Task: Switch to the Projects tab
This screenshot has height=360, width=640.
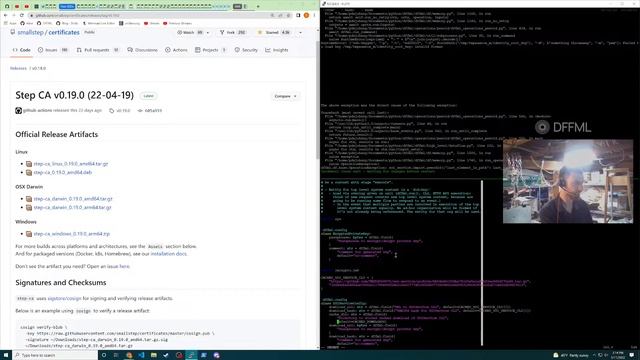Action: [x=211, y=50]
